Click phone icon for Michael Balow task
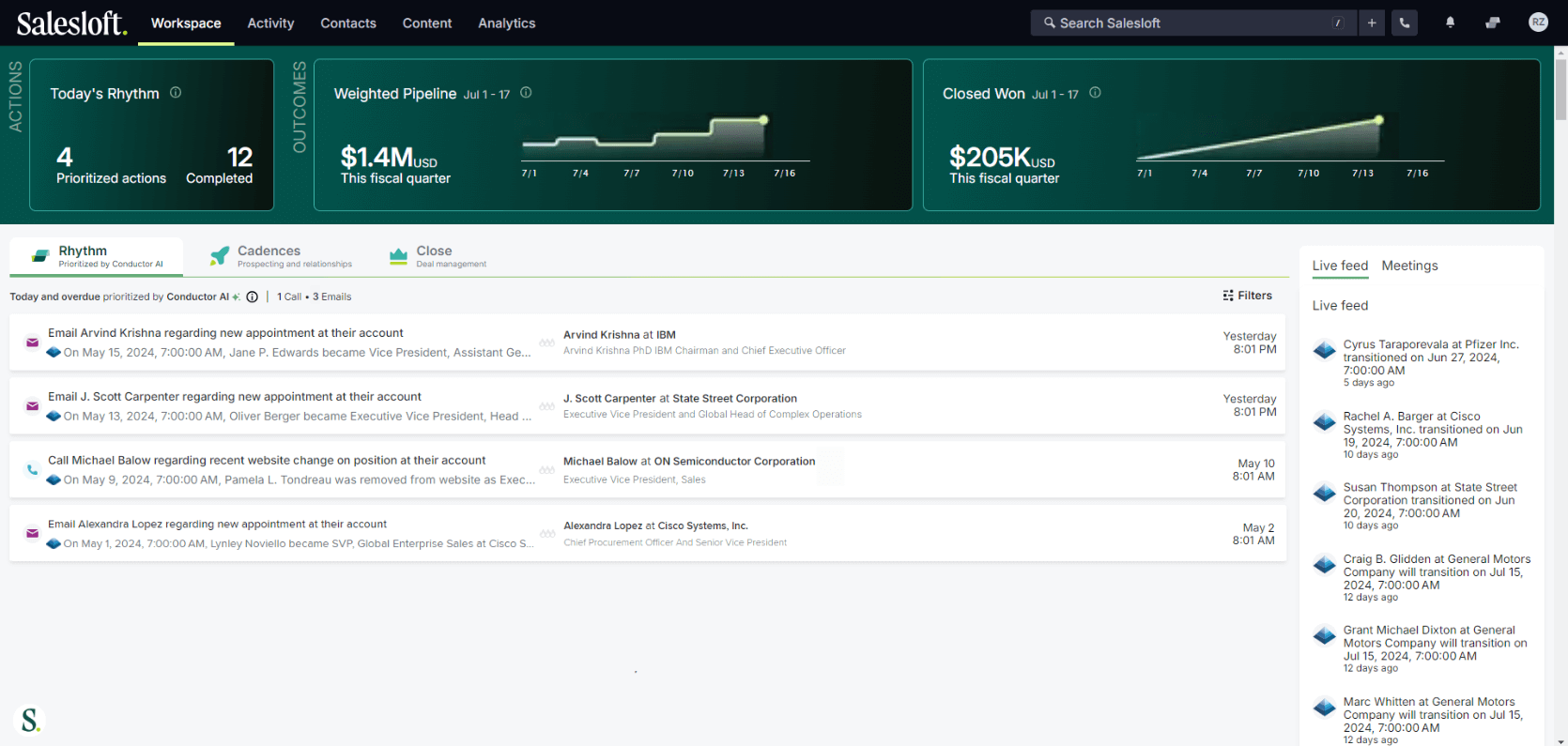1568x746 pixels. tap(32, 470)
